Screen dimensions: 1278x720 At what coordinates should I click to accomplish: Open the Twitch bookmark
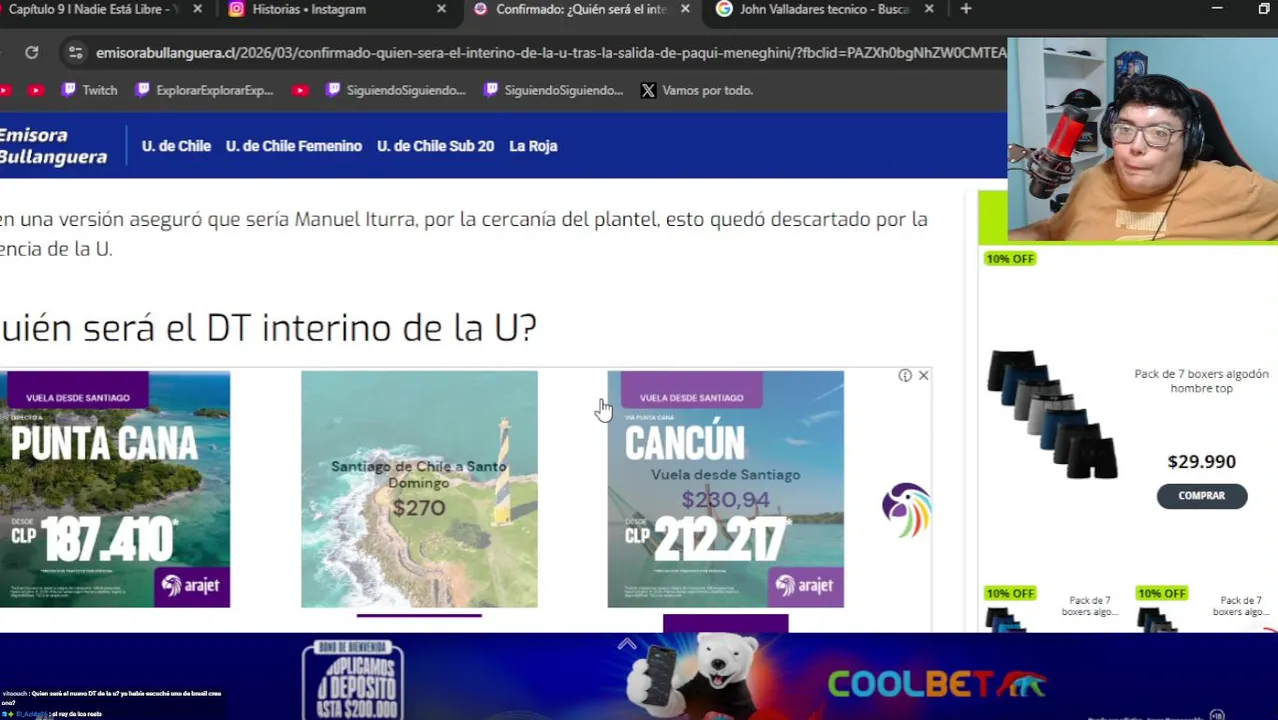coord(90,90)
